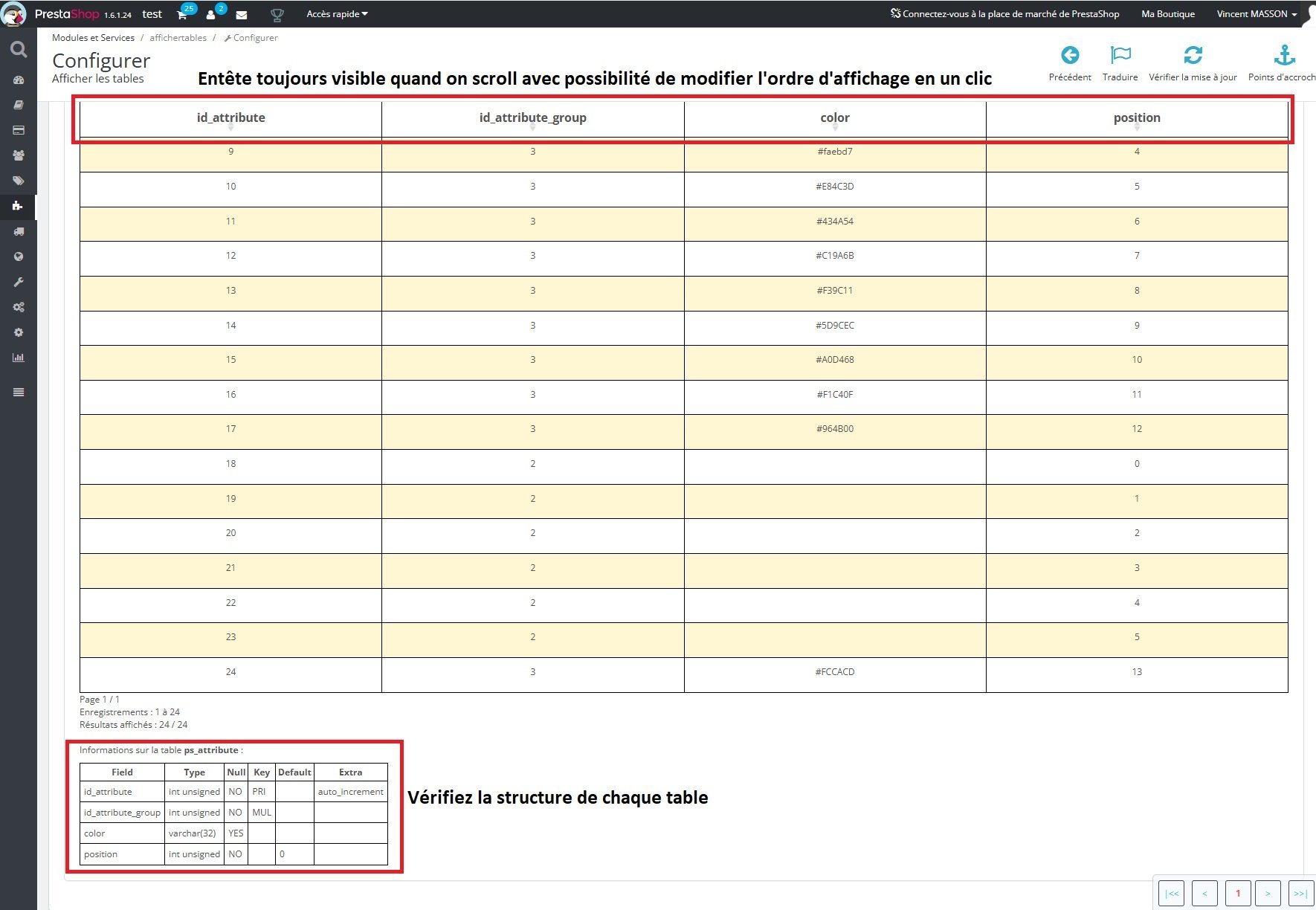Click the auto_increment cell in structure table
The height and width of the screenshot is (910, 1316).
[351, 792]
